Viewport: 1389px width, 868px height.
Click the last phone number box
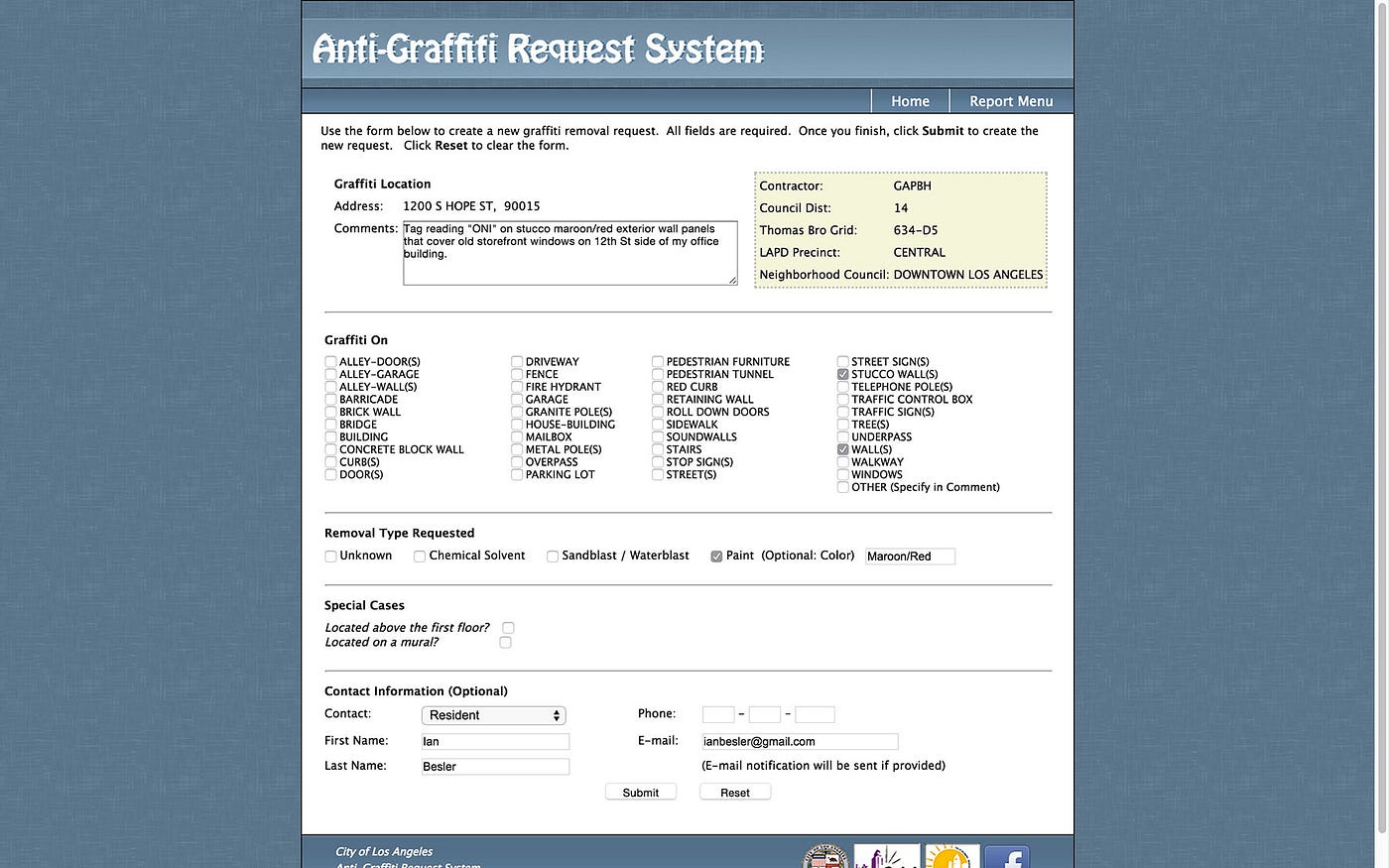point(815,714)
